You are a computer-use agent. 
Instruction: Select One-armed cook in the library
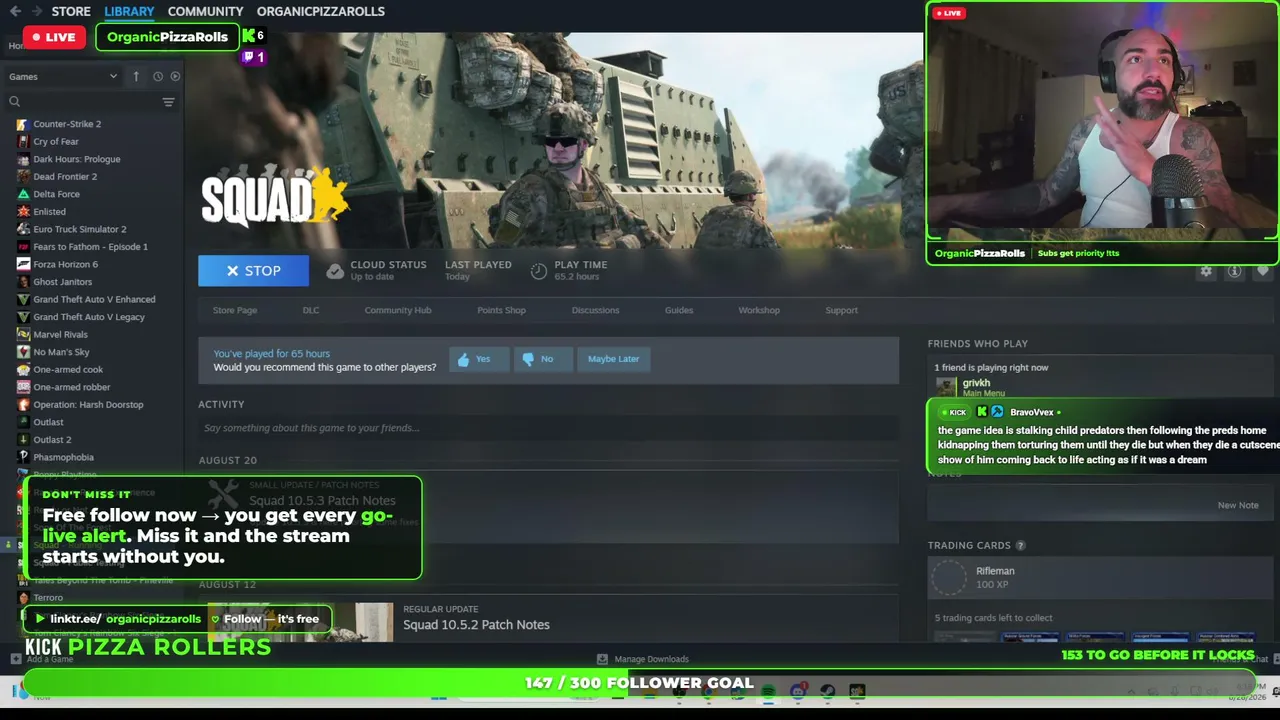[68, 369]
